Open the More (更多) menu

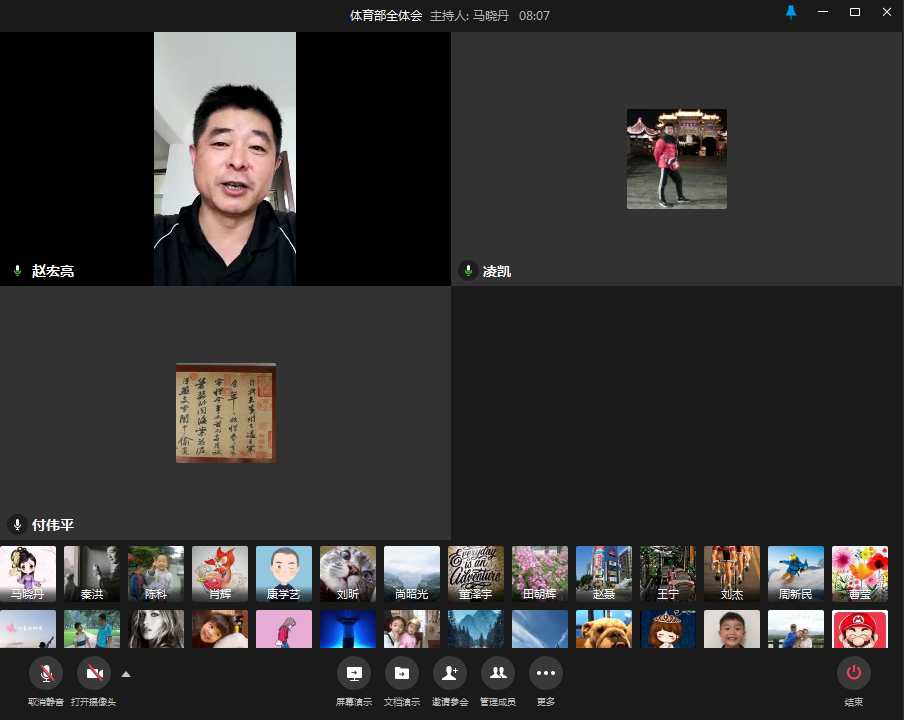coord(545,673)
